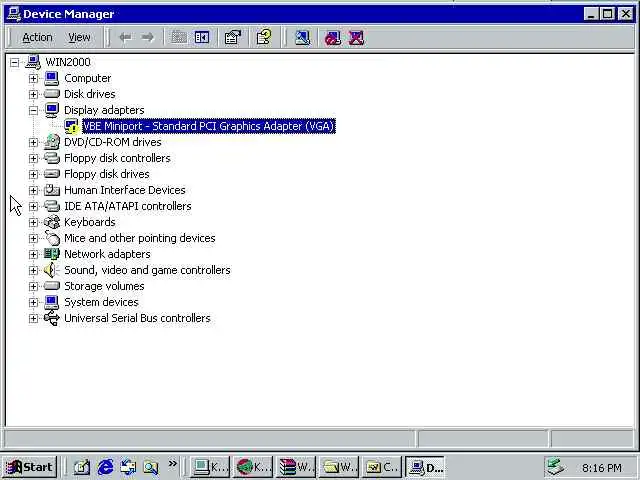Screen dimensions: 640x480
Task: Click the Human Interface Devices icon
Action: click(52, 190)
